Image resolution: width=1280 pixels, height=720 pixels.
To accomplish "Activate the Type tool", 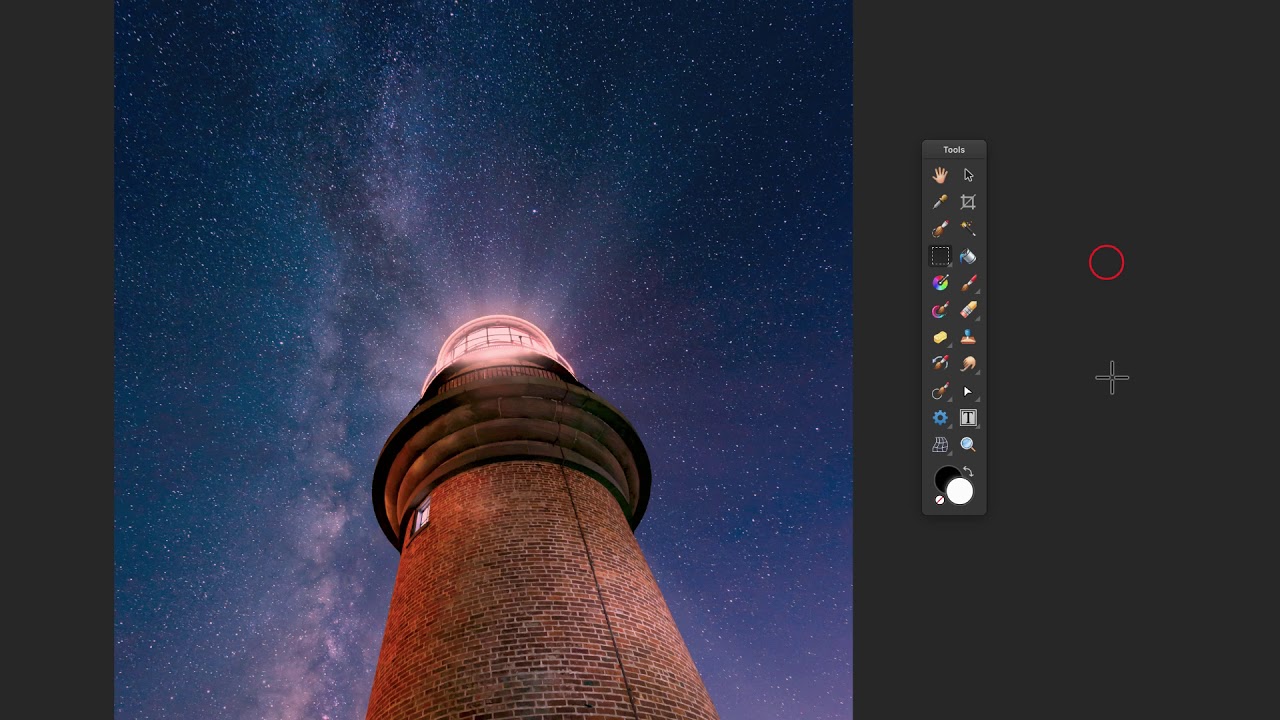I will 968,418.
